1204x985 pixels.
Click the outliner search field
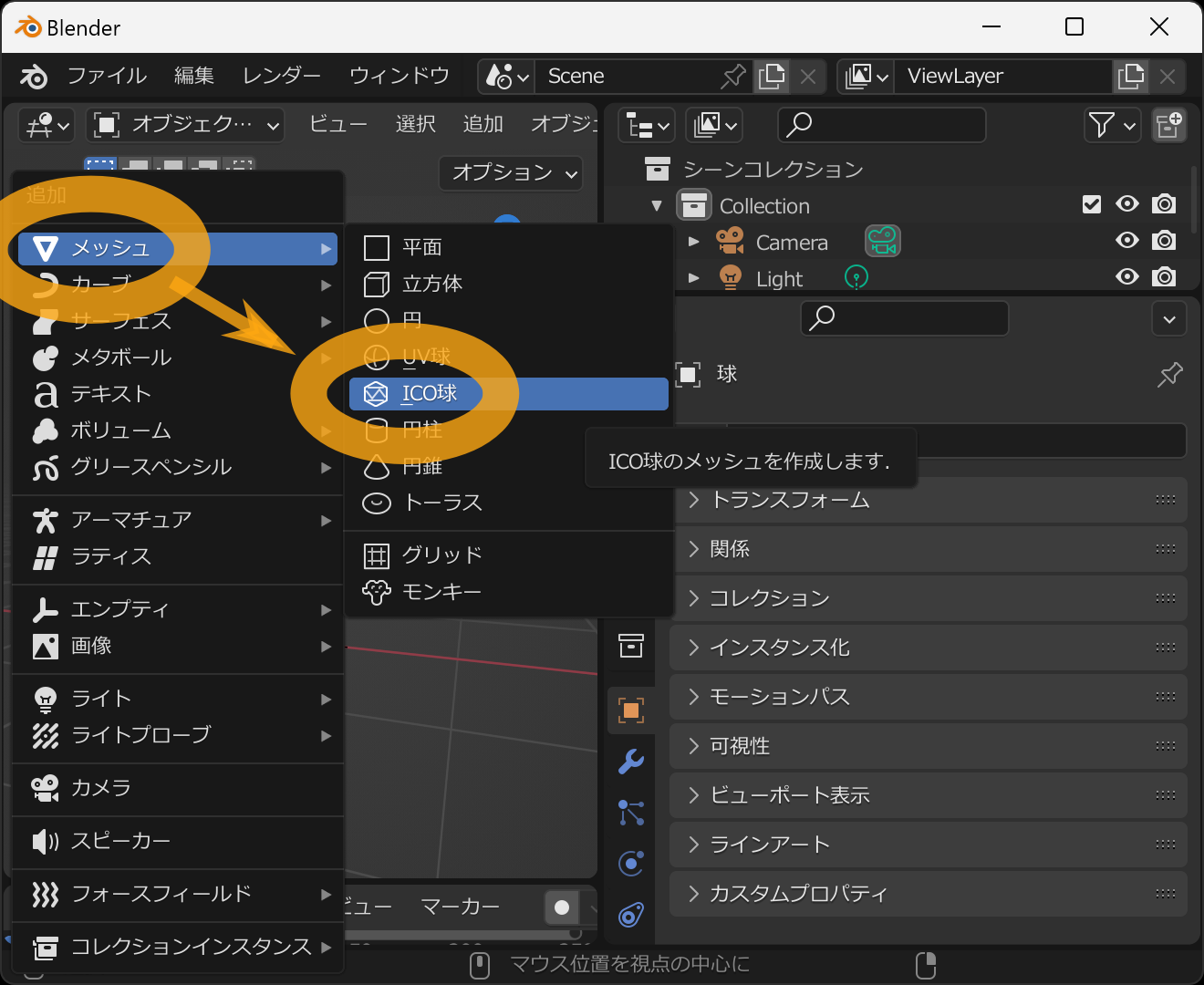point(882,125)
